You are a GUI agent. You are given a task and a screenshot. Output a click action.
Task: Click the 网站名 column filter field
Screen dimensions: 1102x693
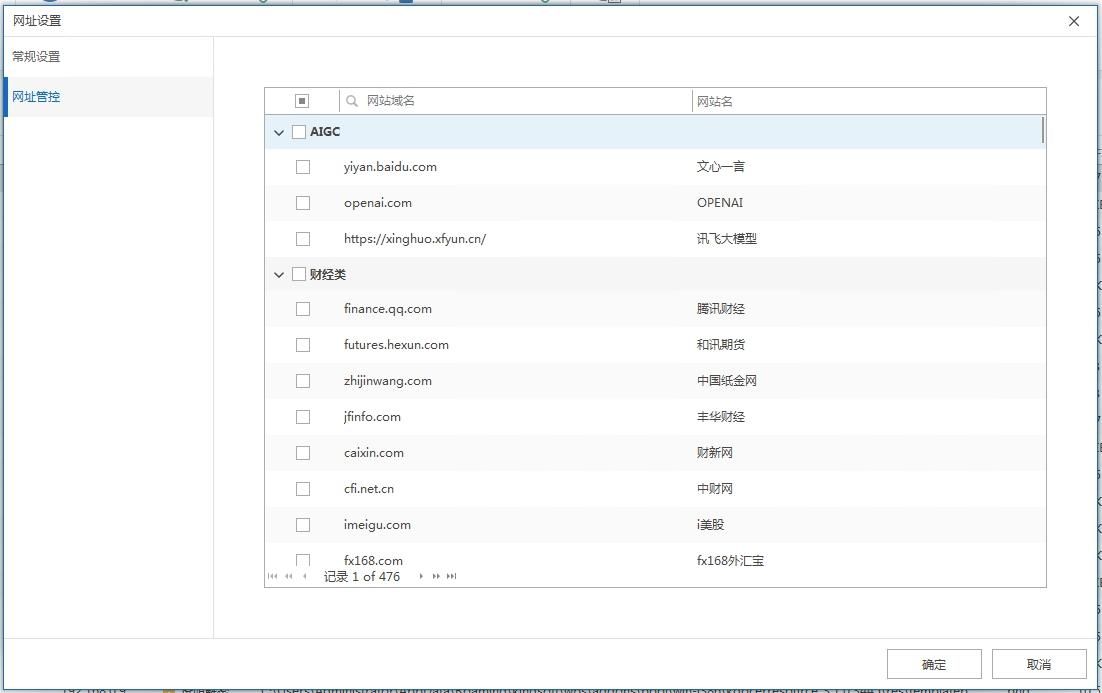pyautogui.click(x=869, y=101)
